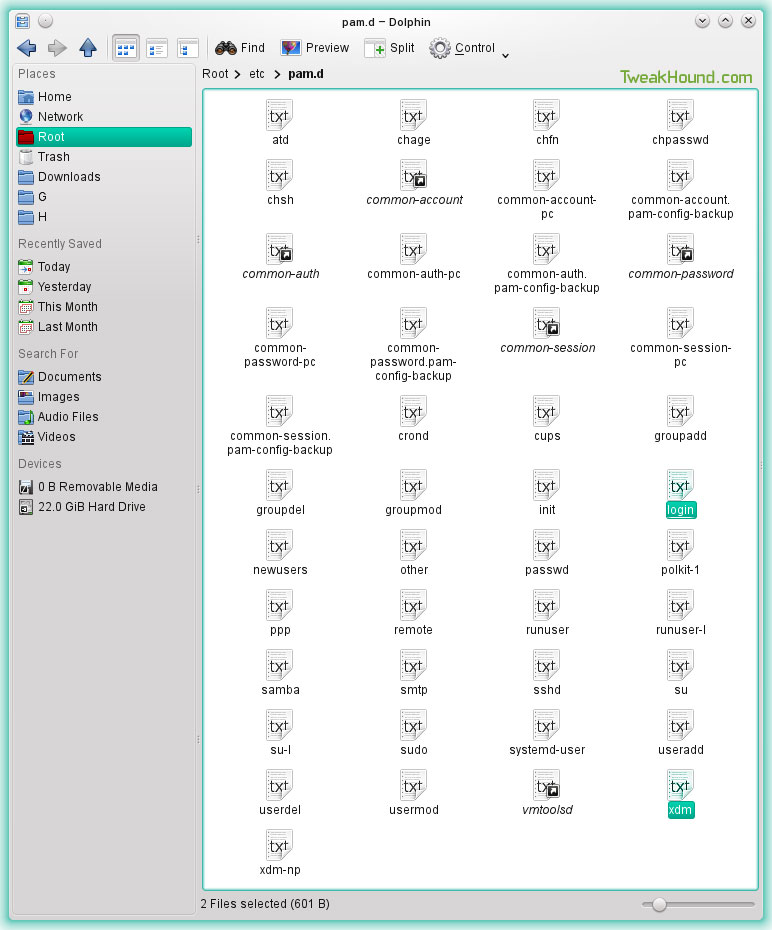Select the chage file icon
The width and height of the screenshot is (772, 930).
click(x=413, y=116)
